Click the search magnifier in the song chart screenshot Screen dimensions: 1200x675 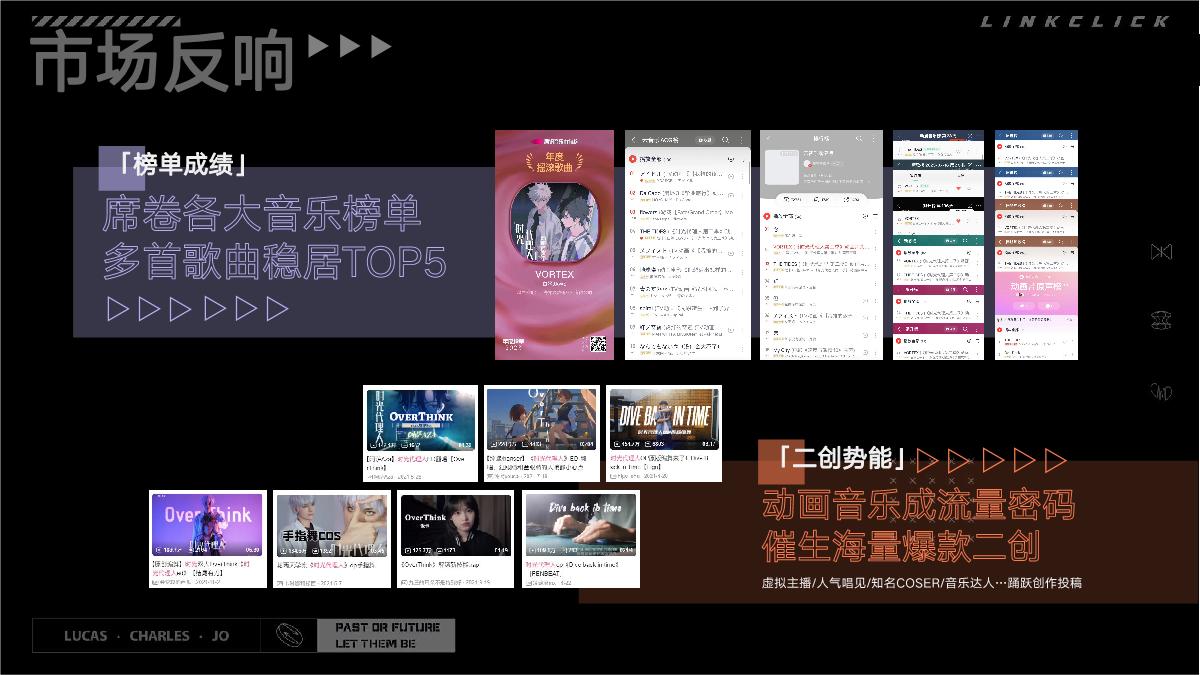click(725, 140)
